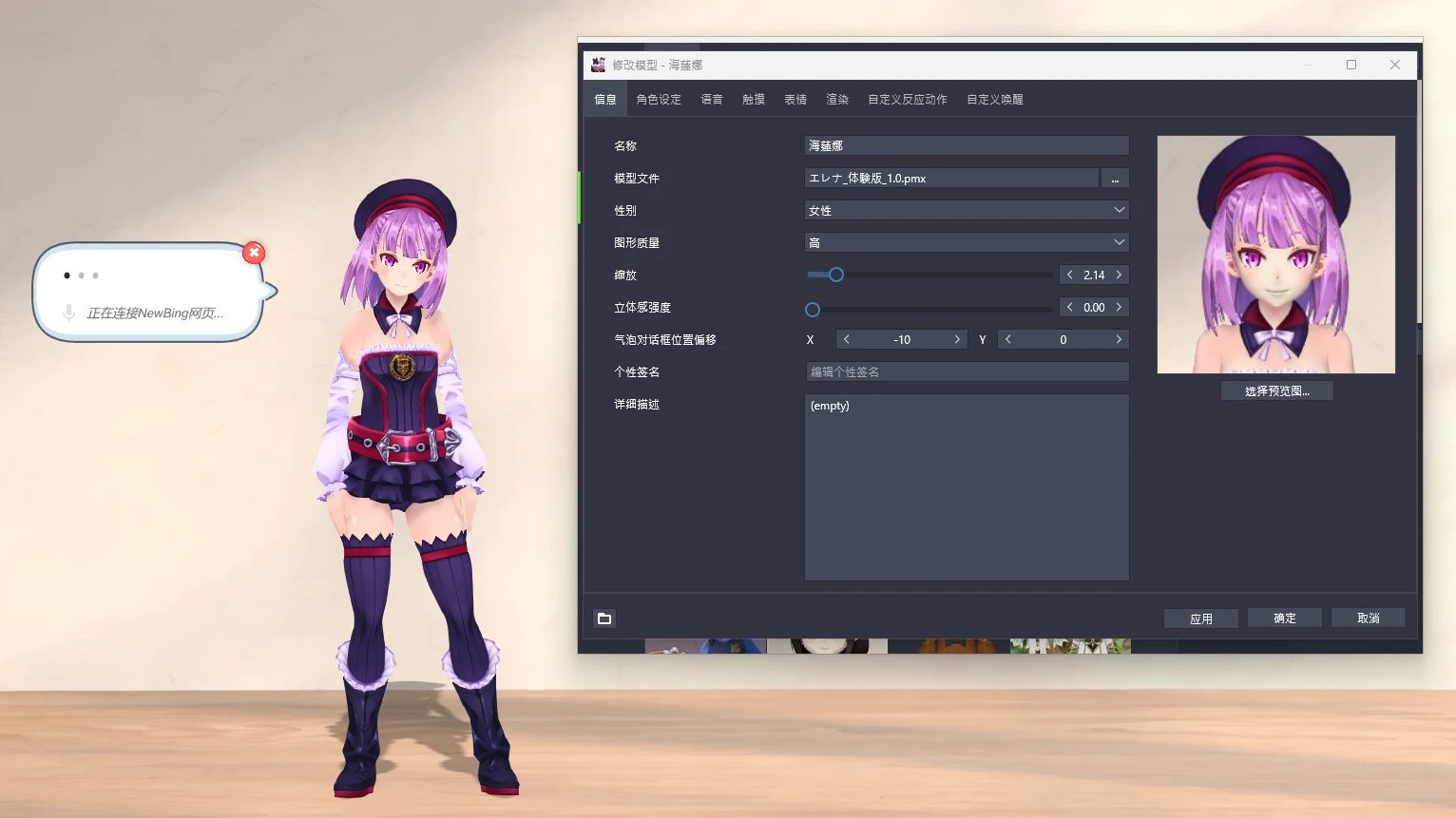Minimize the 修改模型 window
This screenshot has width=1456, height=818.
(x=1309, y=65)
